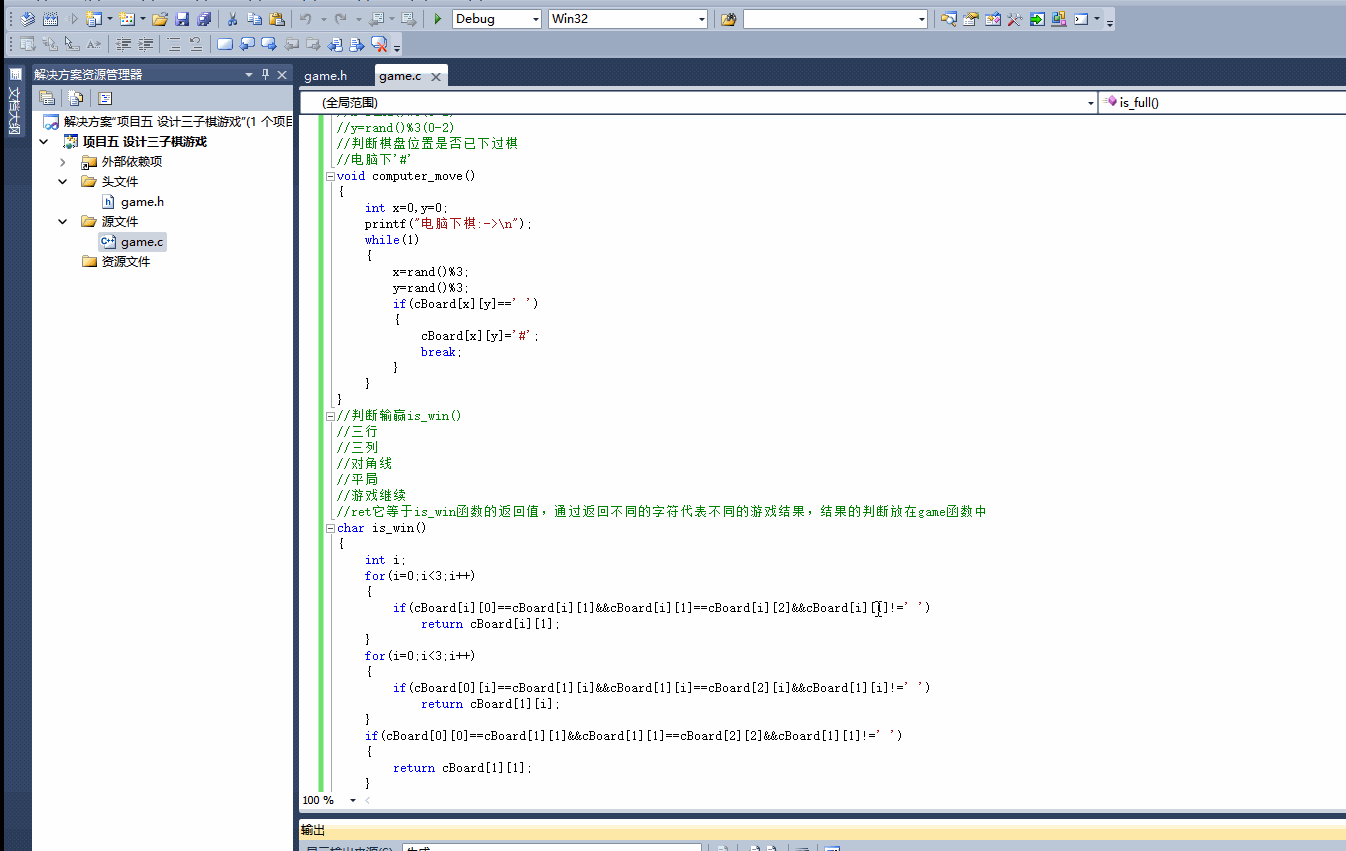Screen dimensions: 1346x851
Task: Close the Solution Explorer panel
Action: [x=282, y=75]
